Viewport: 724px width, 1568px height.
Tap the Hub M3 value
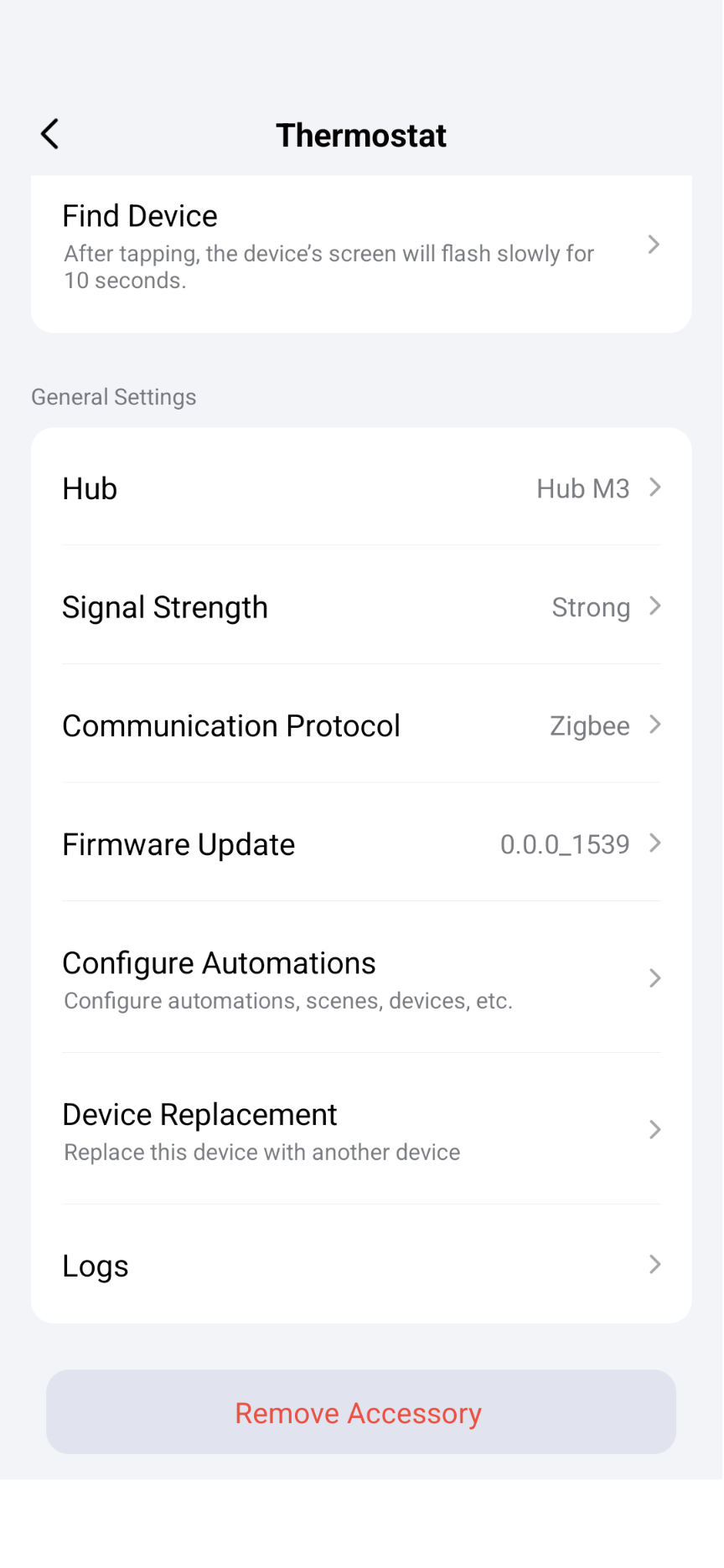[582, 489]
